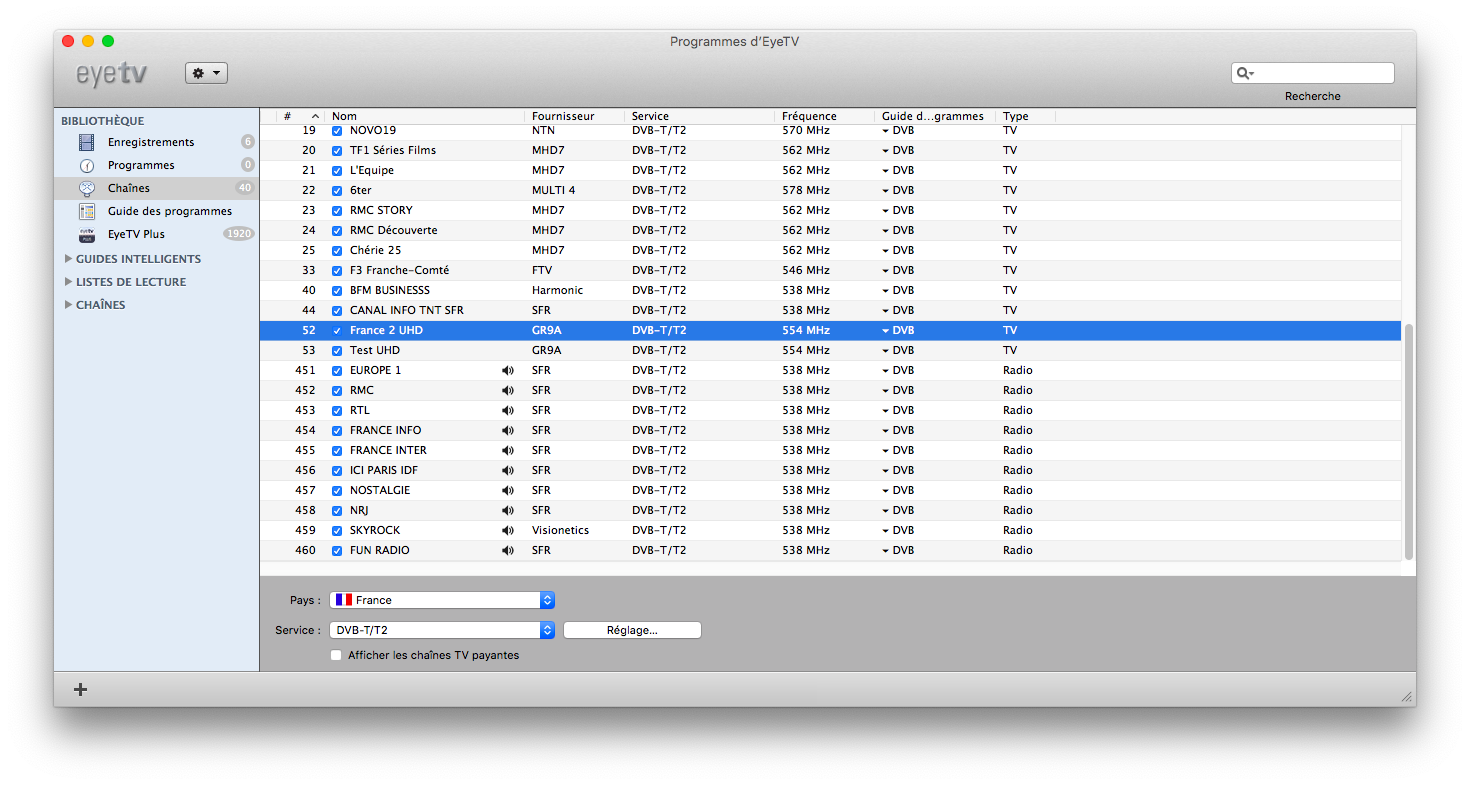Sort the list by Fournisseur column
The width and height of the screenshot is (1470, 785).
click(563, 116)
